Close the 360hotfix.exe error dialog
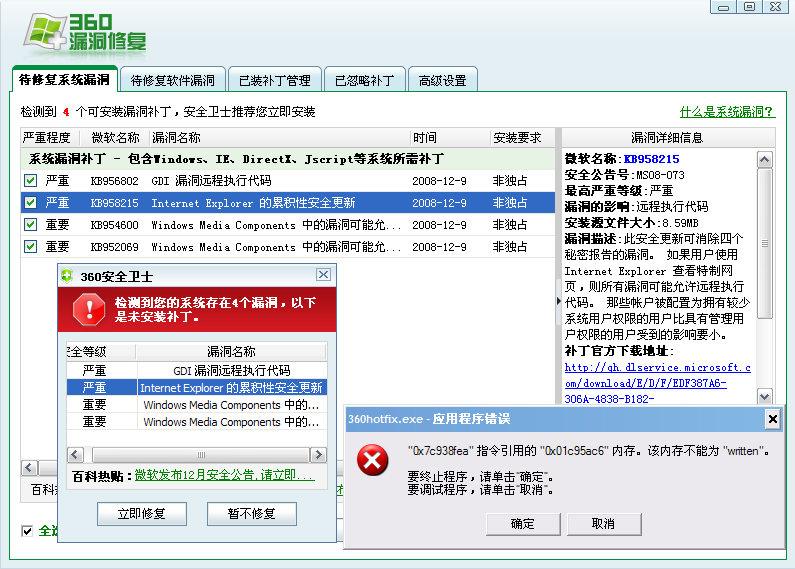Screen dimensions: 795x569 [x=772, y=419]
